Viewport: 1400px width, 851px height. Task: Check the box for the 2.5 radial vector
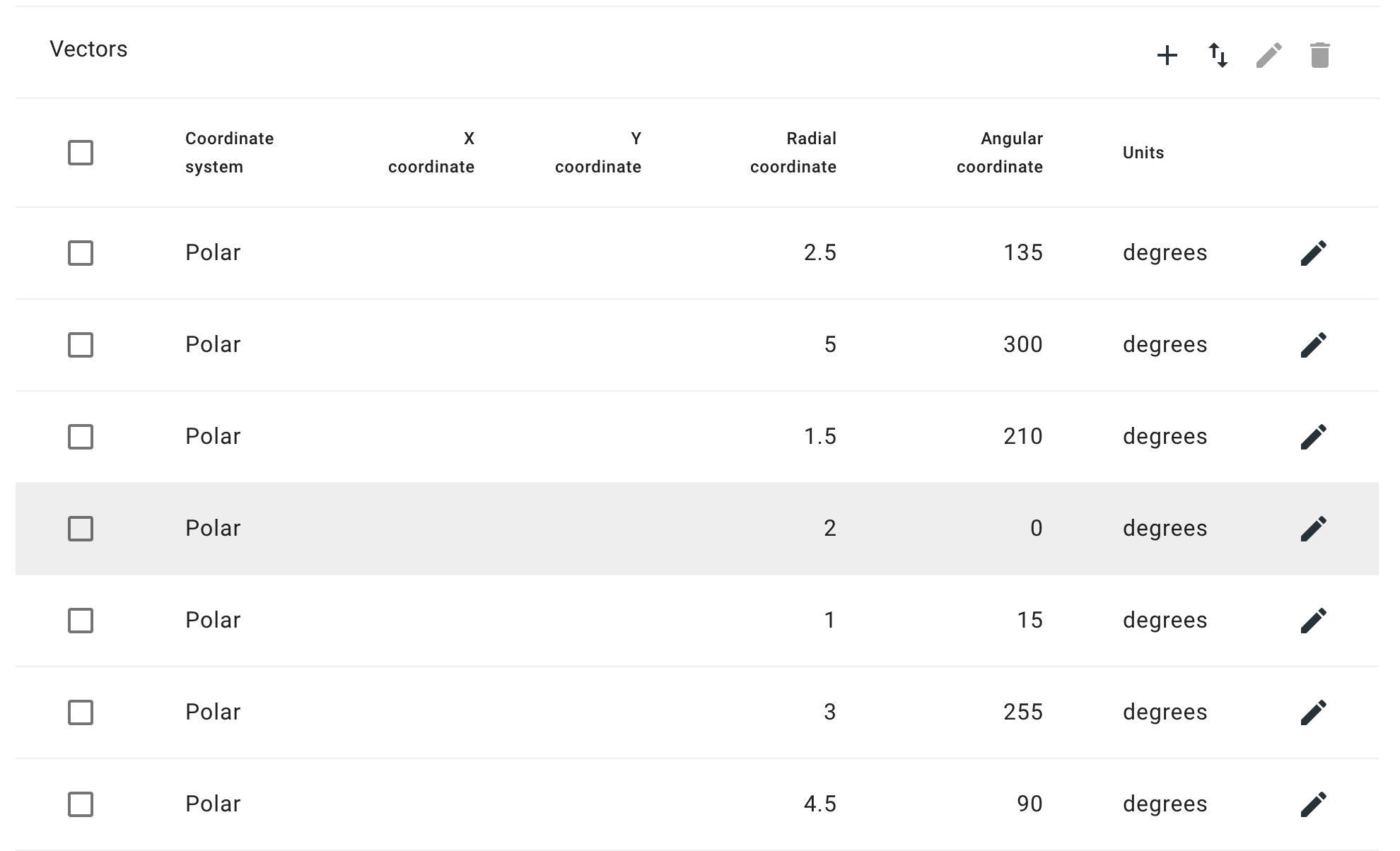(x=81, y=253)
